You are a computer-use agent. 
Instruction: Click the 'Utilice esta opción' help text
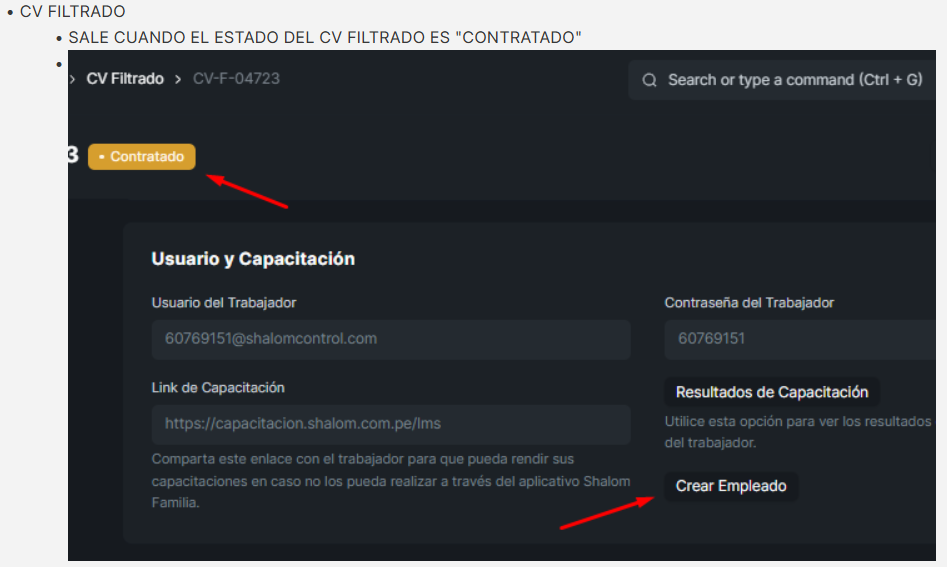(798, 432)
